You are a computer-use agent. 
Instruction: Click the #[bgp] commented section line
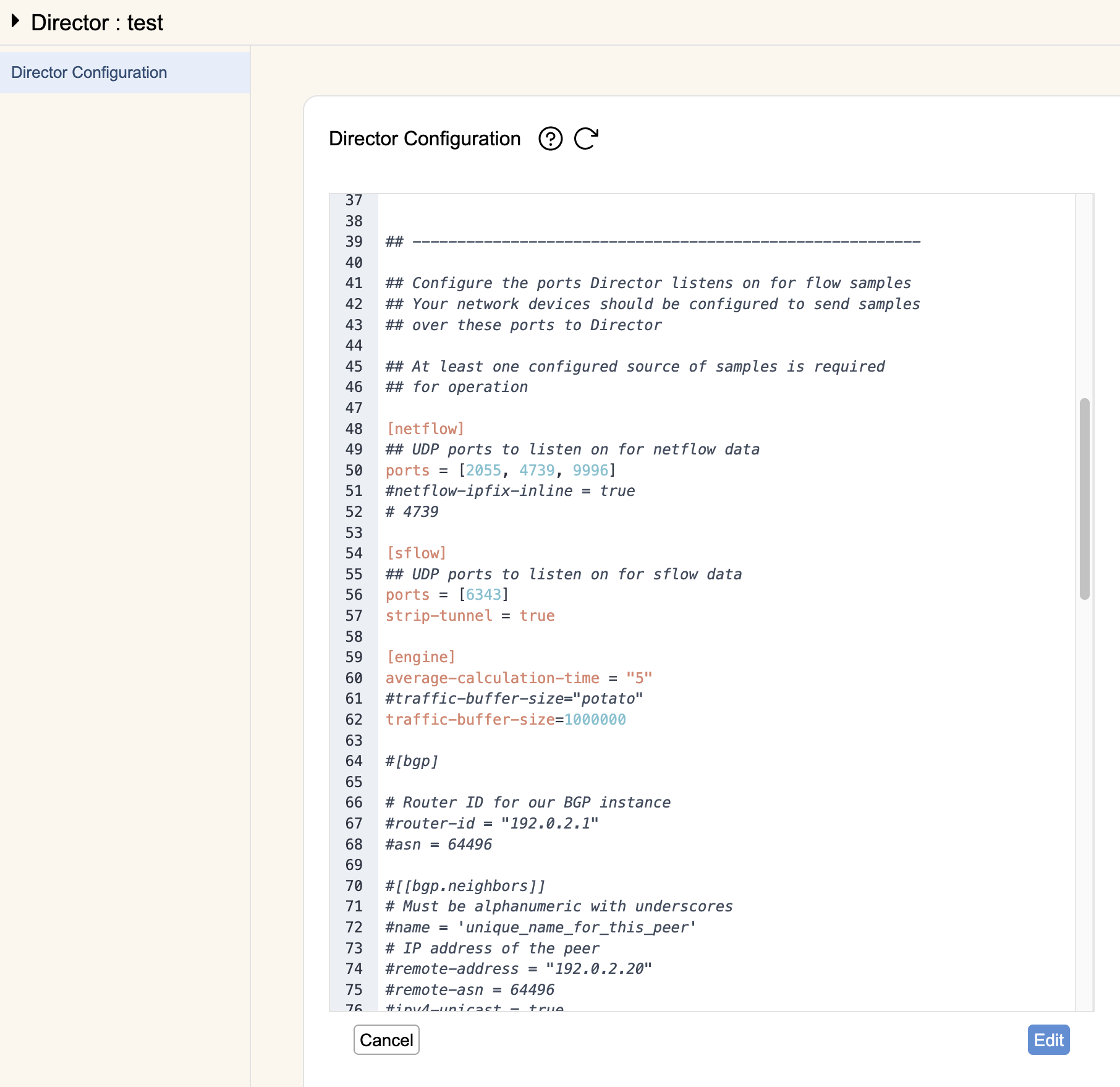[x=412, y=761]
